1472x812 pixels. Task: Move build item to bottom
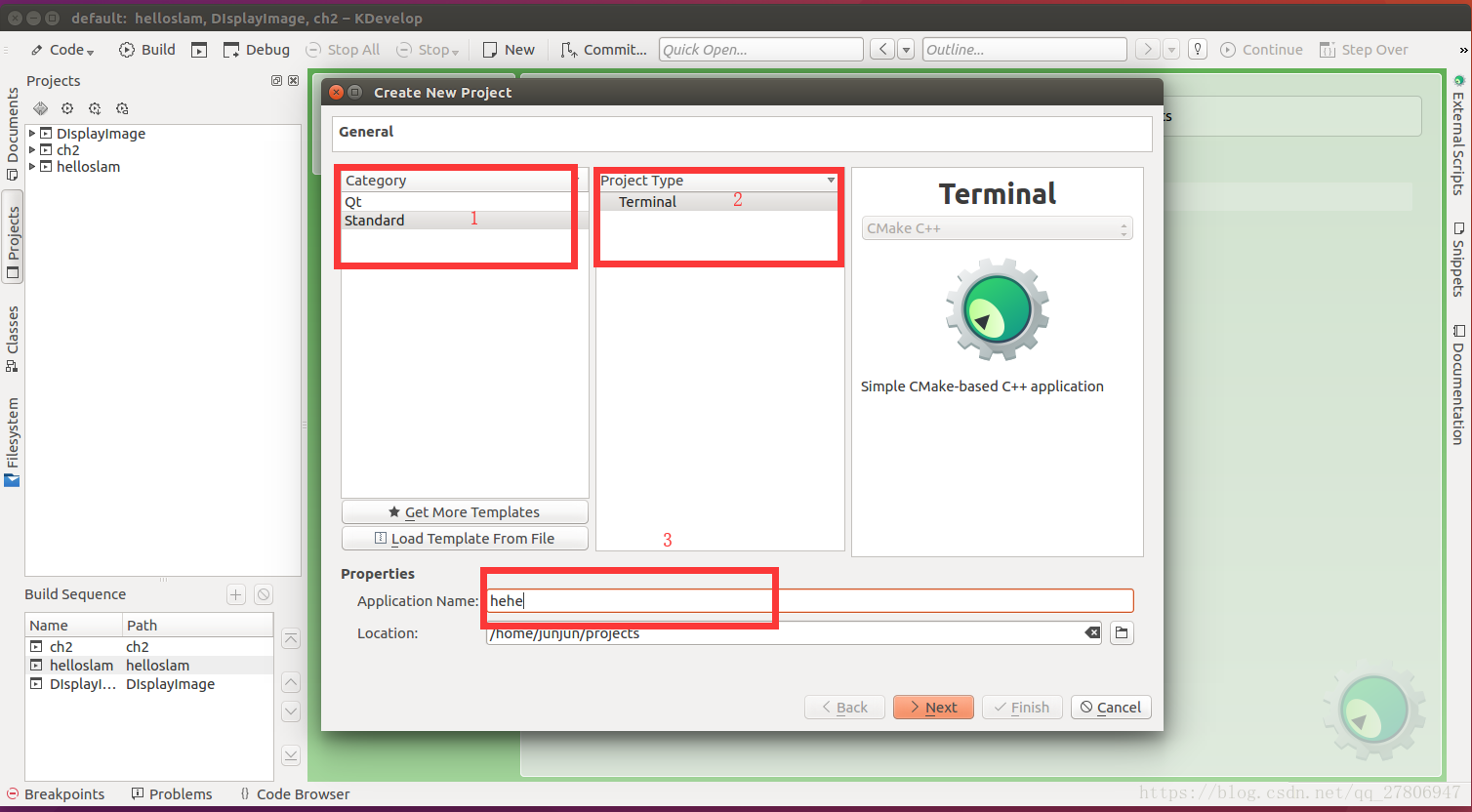tap(291, 755)
